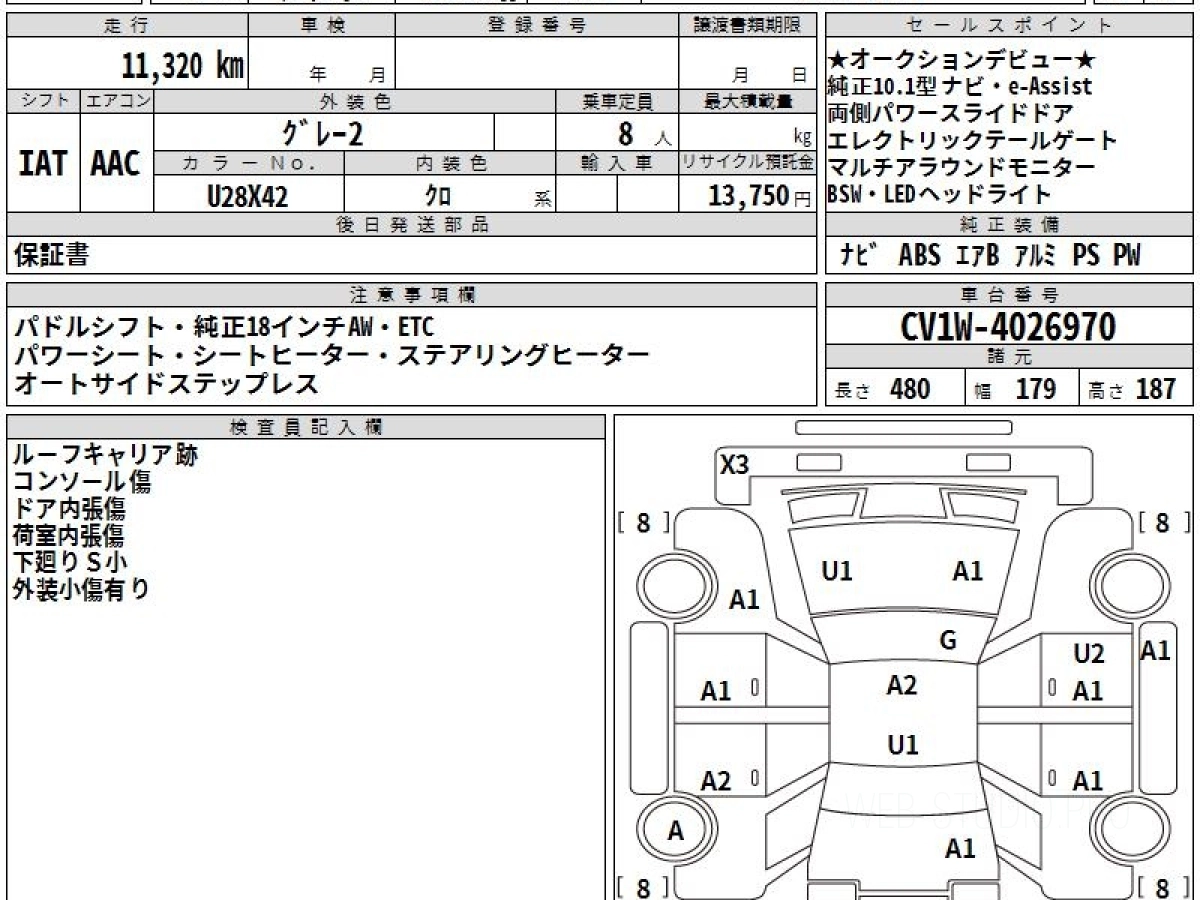Click the seating capacity 8 人
Screen dimensions: 1200x900
(644, 133)
